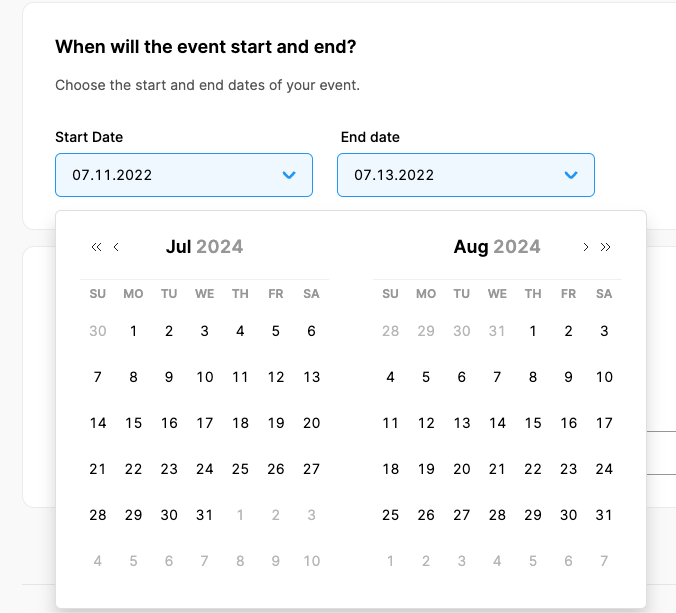Select August 1 in the right calendar
This screenshot has height=613, width=676.
click(x=533, y=331)
